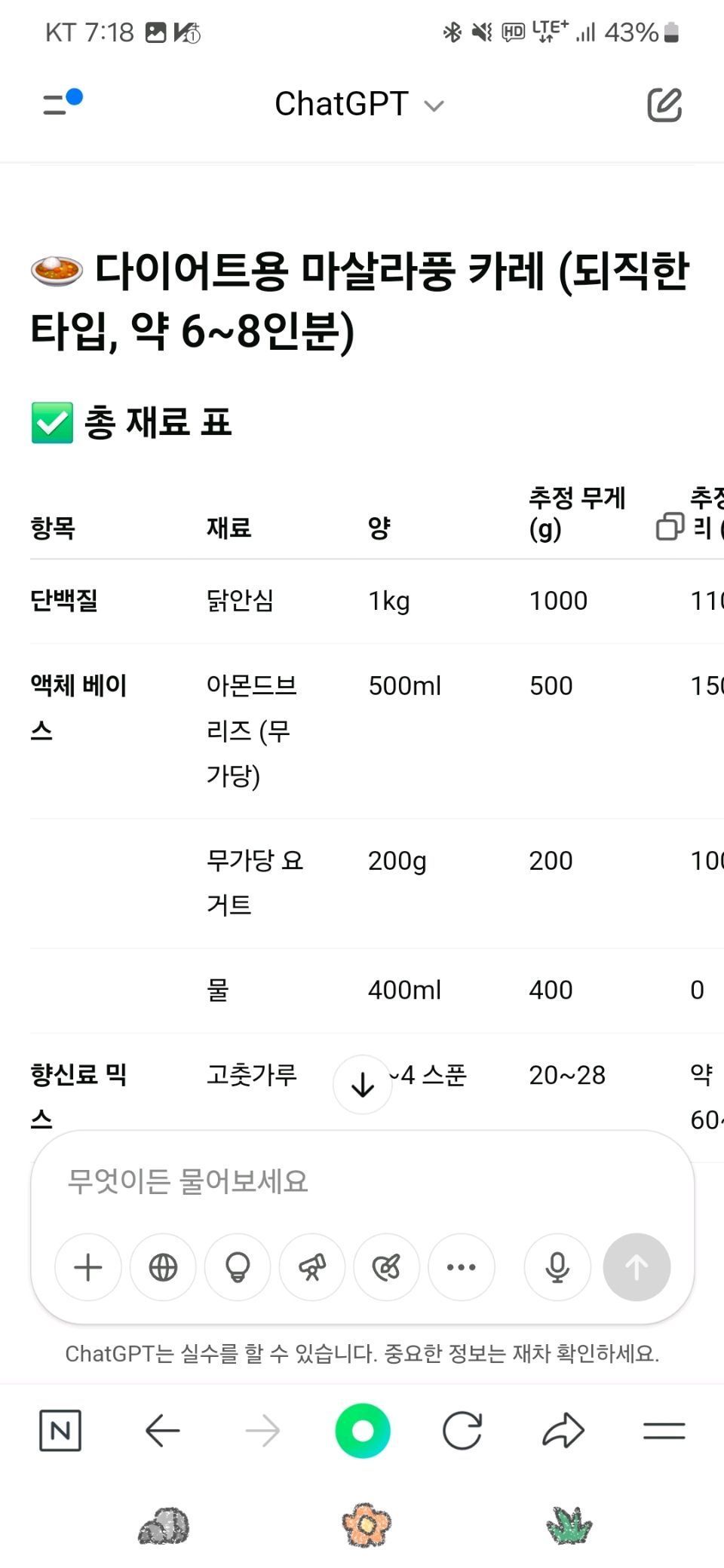This screenshot has height=1568, width=724.
Task: Reload the page with refresh icon
Action: tap(462, 1430)
